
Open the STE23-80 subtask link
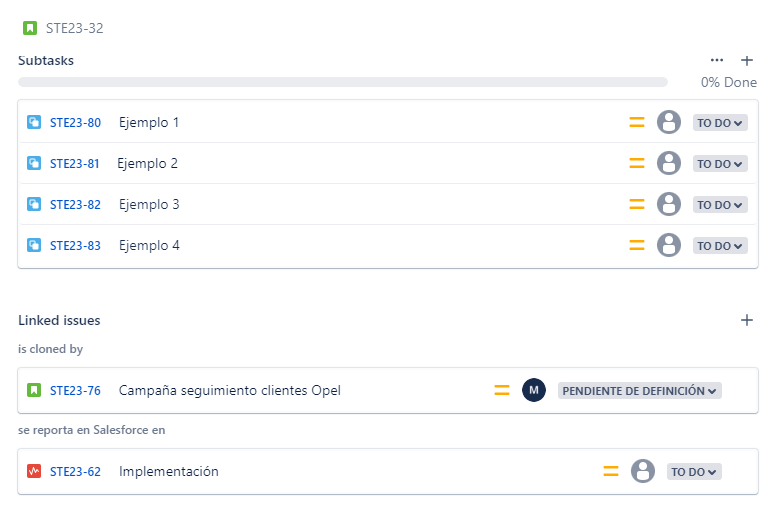point(75,123)
